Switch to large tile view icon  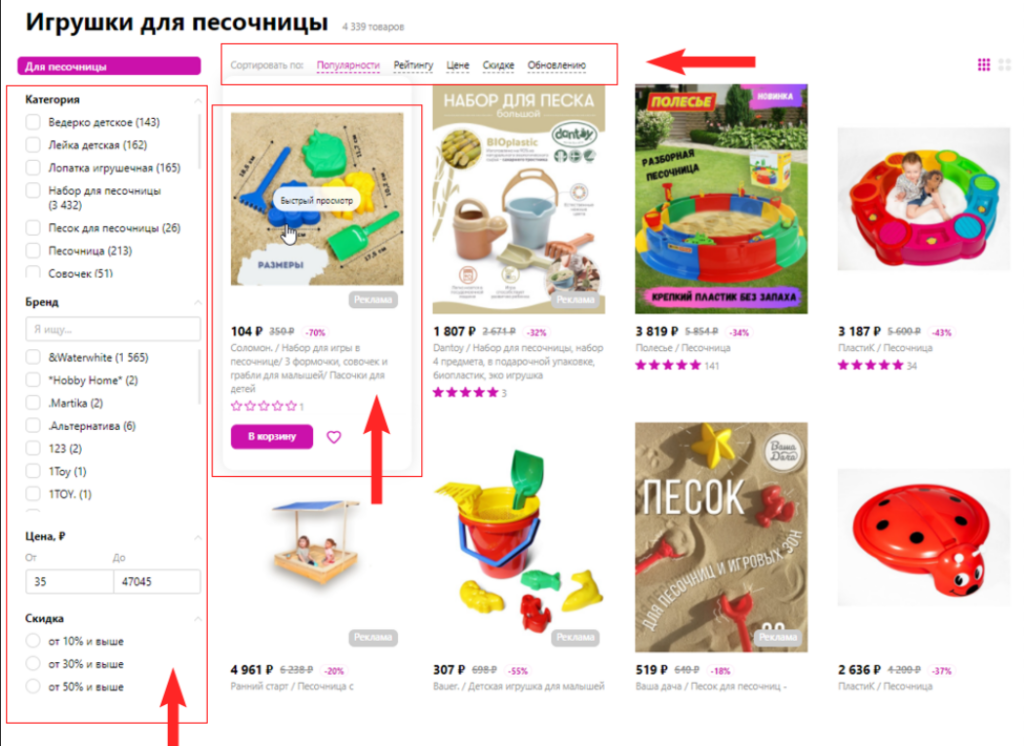point(1004,65)
